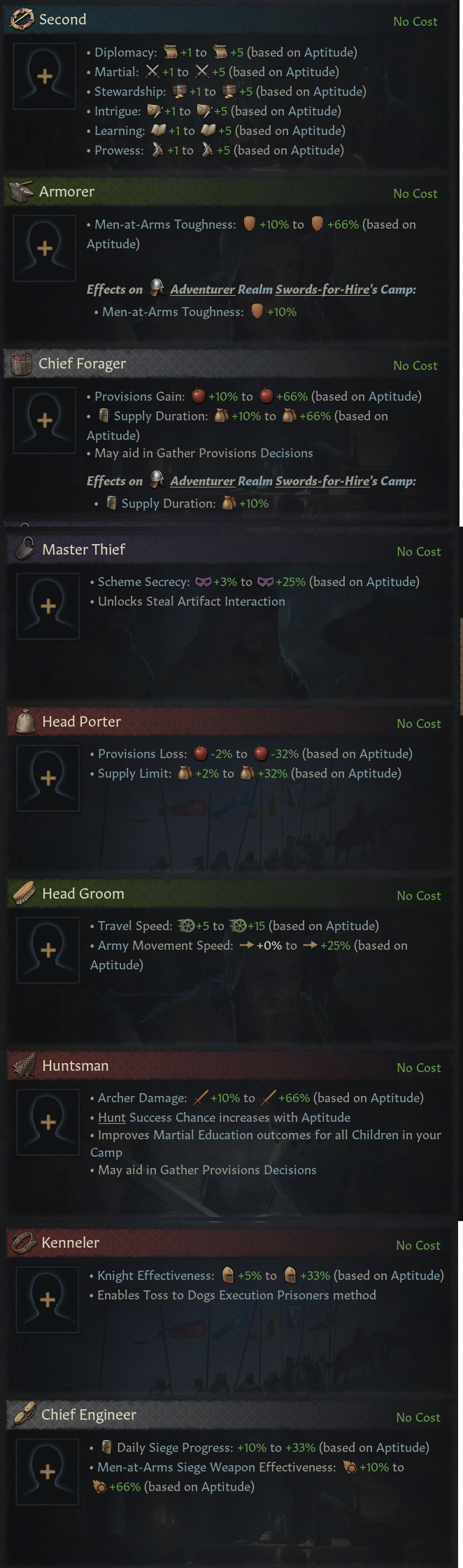Click the Chief Engineer scroll icon
This screenshot has height=1568, width=463.
24,1414
